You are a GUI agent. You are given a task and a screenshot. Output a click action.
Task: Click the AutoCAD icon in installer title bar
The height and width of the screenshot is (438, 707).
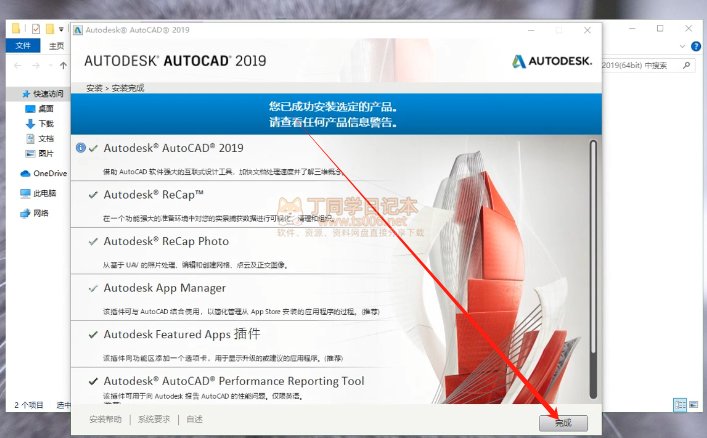(78, 30)
